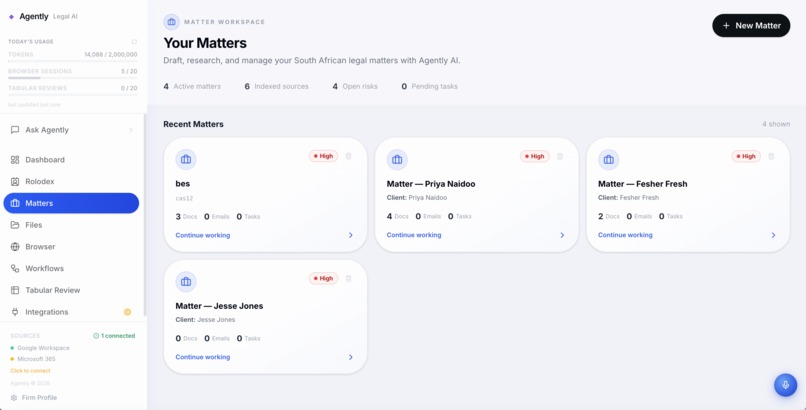
Task: Click the 4 Open risks stat
Action: pos(355,86)
